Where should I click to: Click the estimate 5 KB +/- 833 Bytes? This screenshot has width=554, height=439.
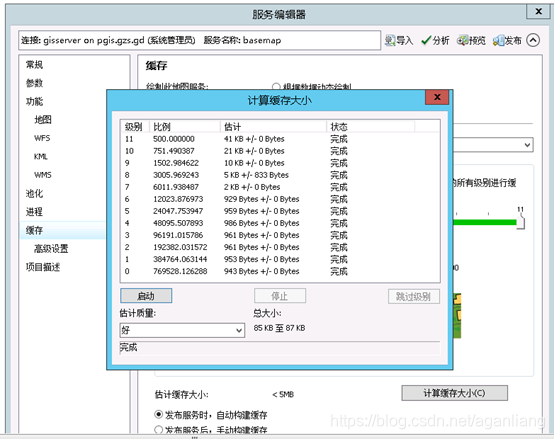(256, 175)
